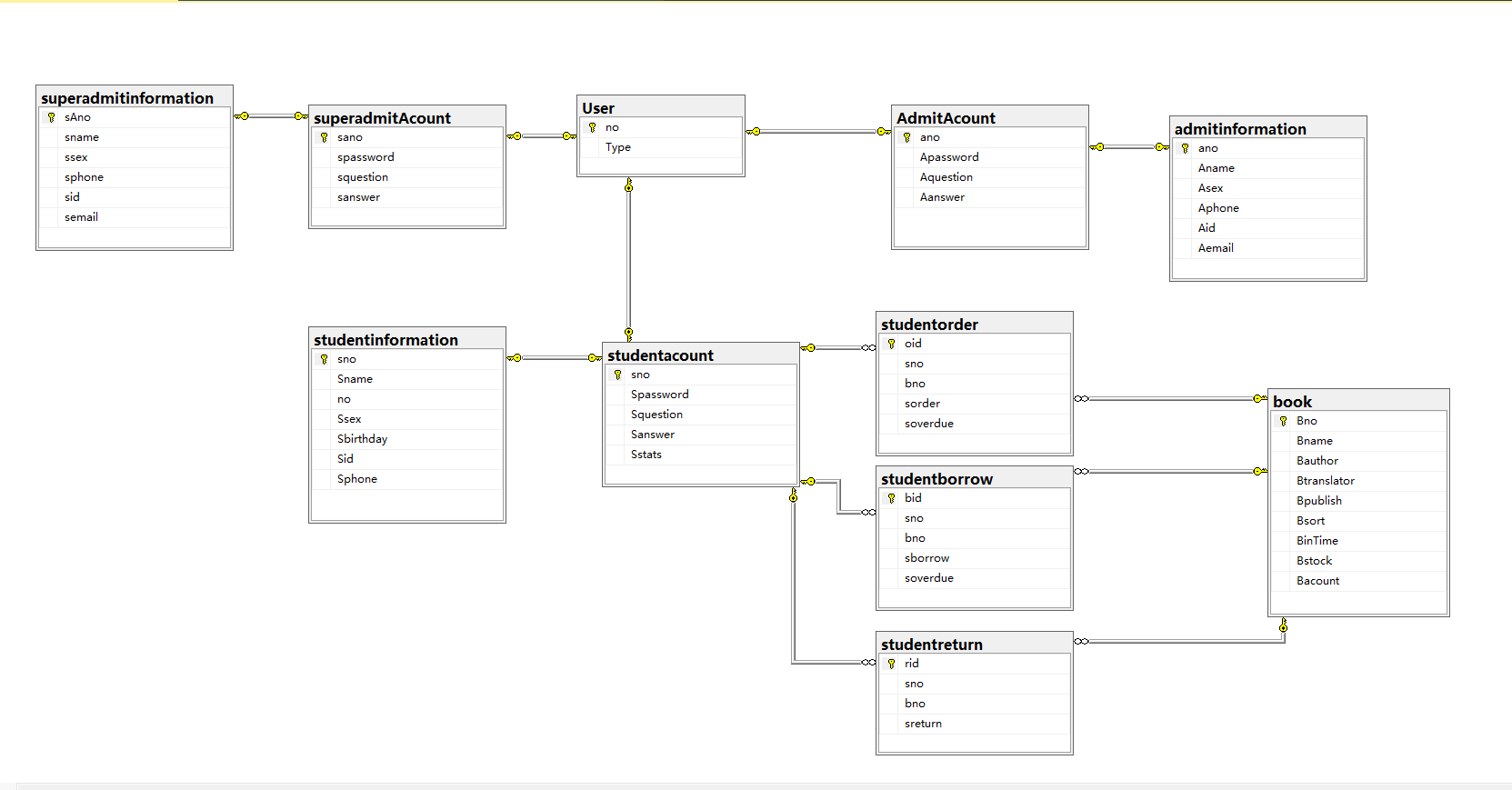The height and width of the screenshot is (790, 1512).
Task: Click the Bacount column row
Action: pyautogui.click(x=1358, y=581)
